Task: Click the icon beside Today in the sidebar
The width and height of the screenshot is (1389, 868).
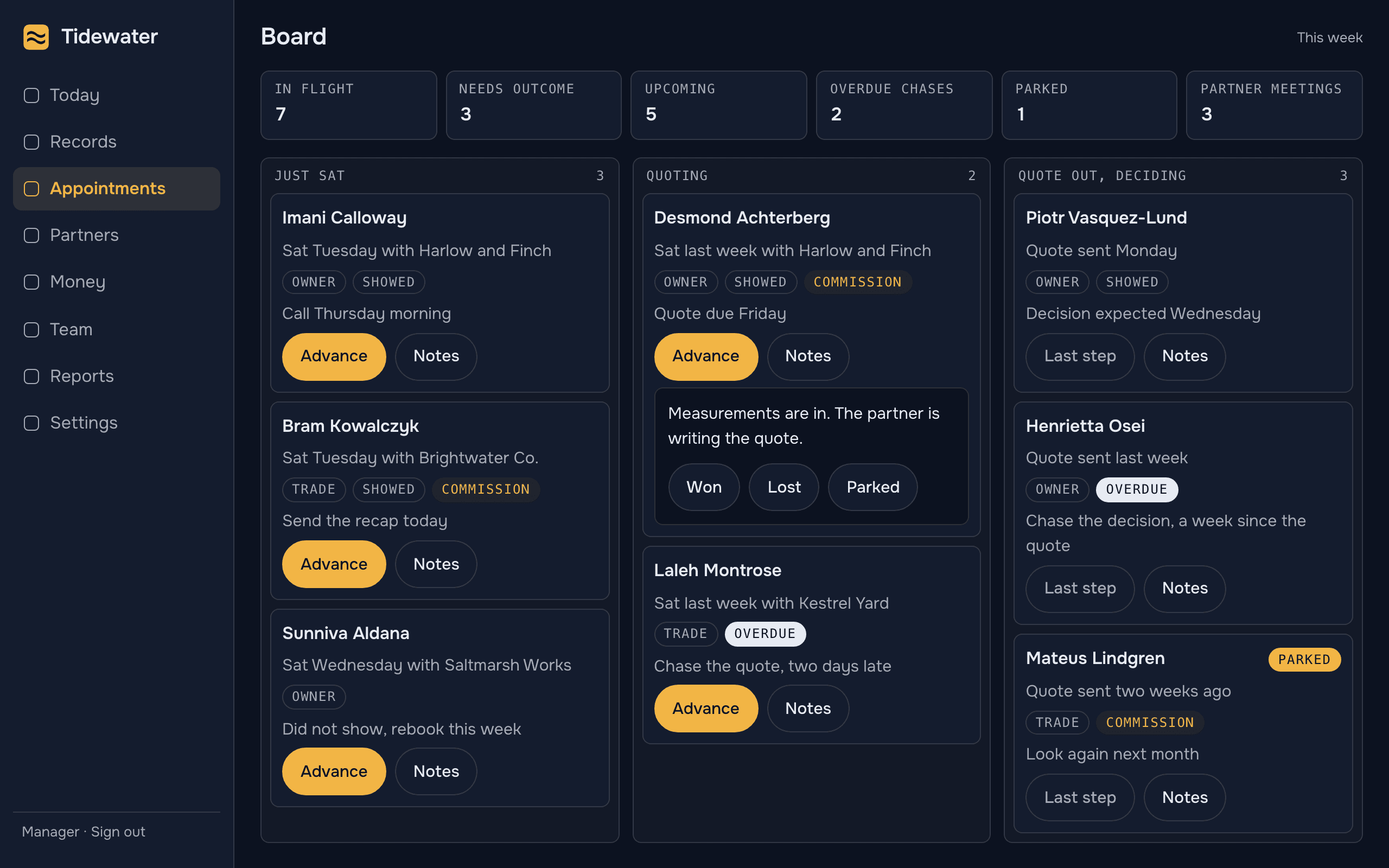Action: [31, 95]
